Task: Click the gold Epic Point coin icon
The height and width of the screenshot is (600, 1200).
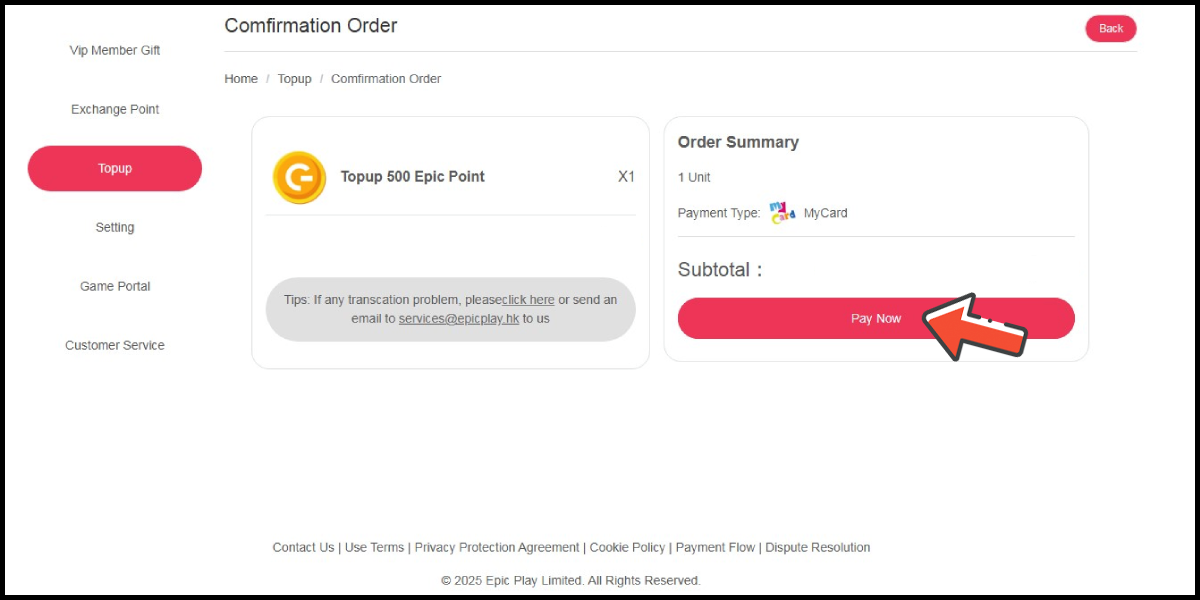Action: (299, 178)
